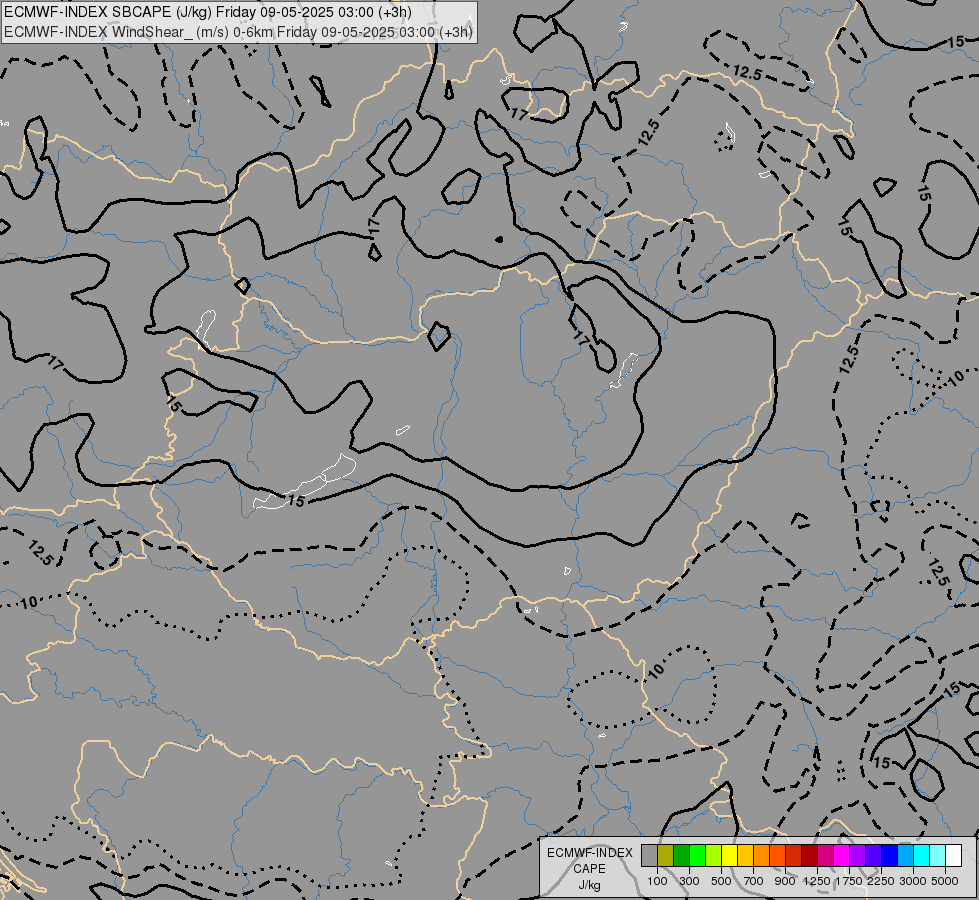The width and height of the screenshot is (979, 900).
Task: Click the 2250 tick label on the scale
Action: (881, 881)
